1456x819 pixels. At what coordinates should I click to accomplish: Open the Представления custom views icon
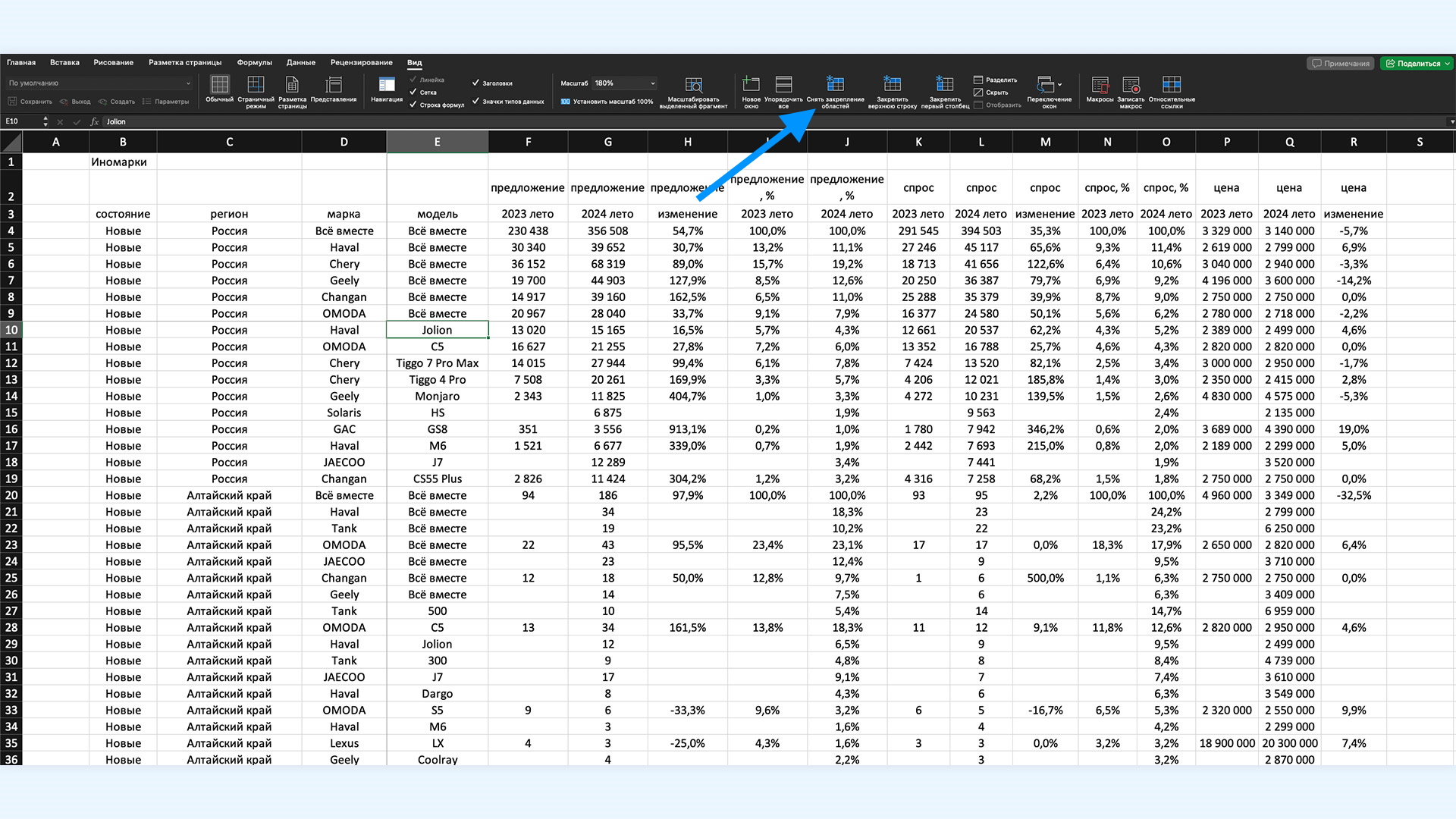coord(334,84)
